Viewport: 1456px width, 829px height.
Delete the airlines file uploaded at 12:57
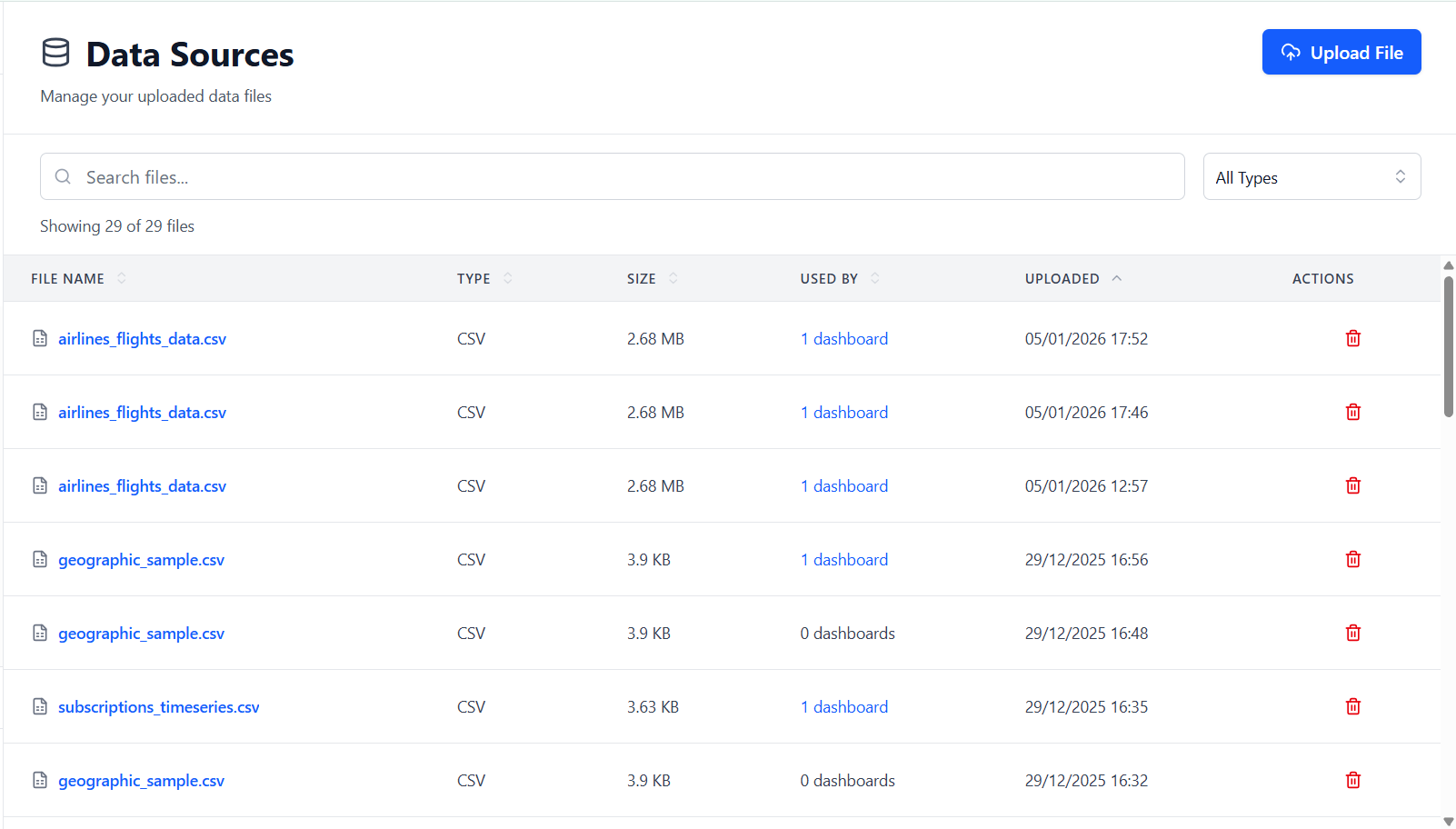pos(1352,485)
